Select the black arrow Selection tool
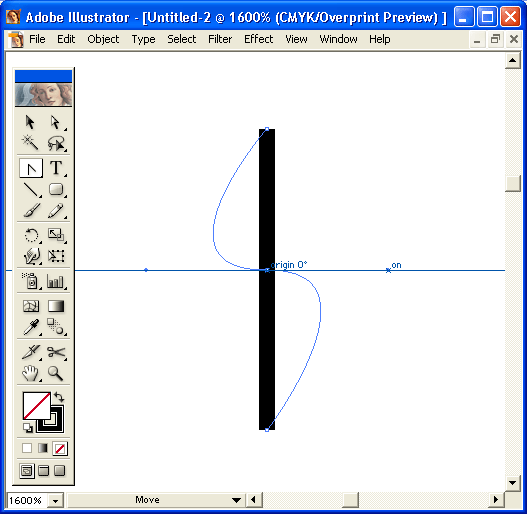This screenshot has width=527, height=514. click(30, 122)
